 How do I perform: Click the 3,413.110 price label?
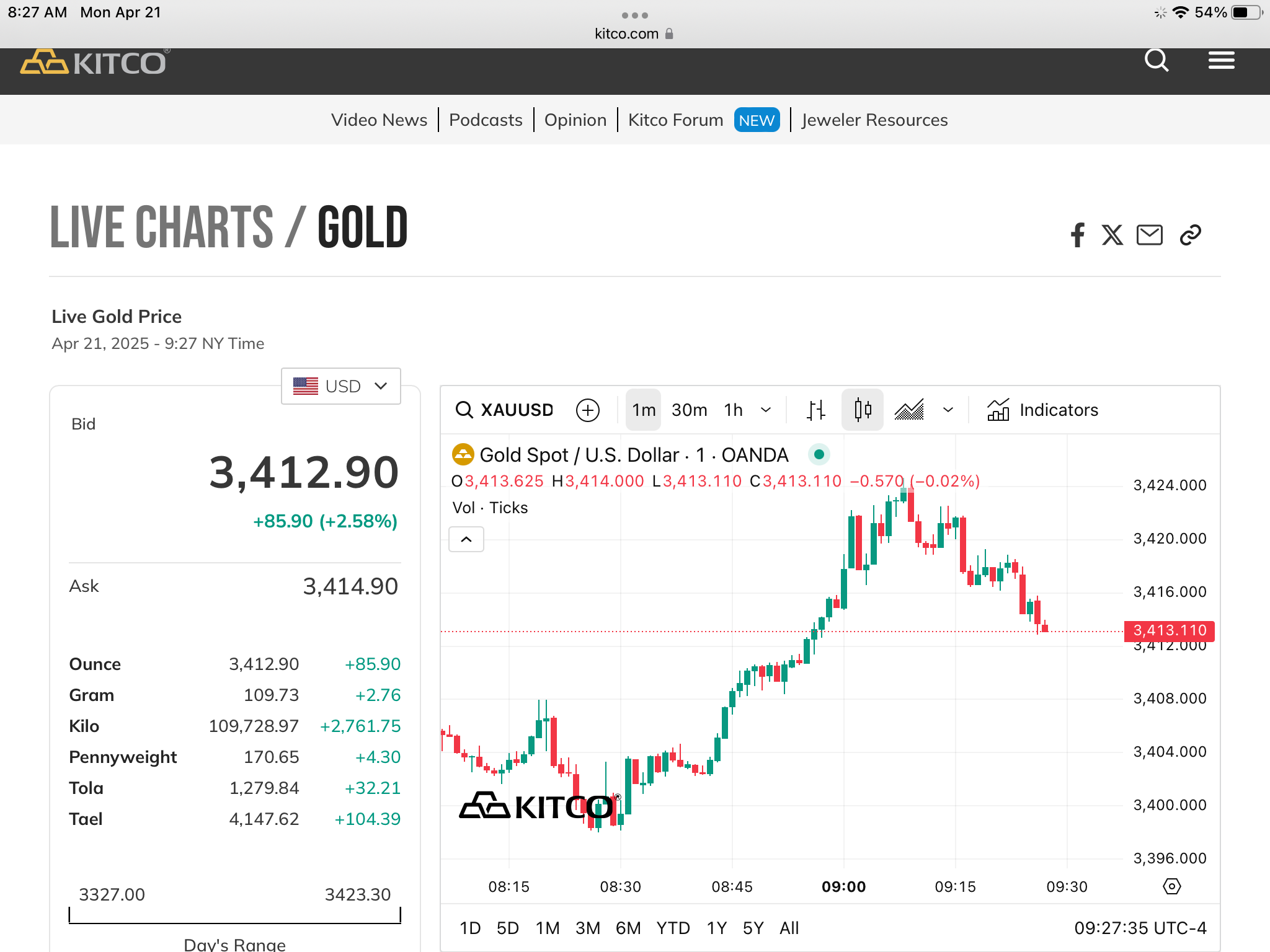(x=1170, y=630)
